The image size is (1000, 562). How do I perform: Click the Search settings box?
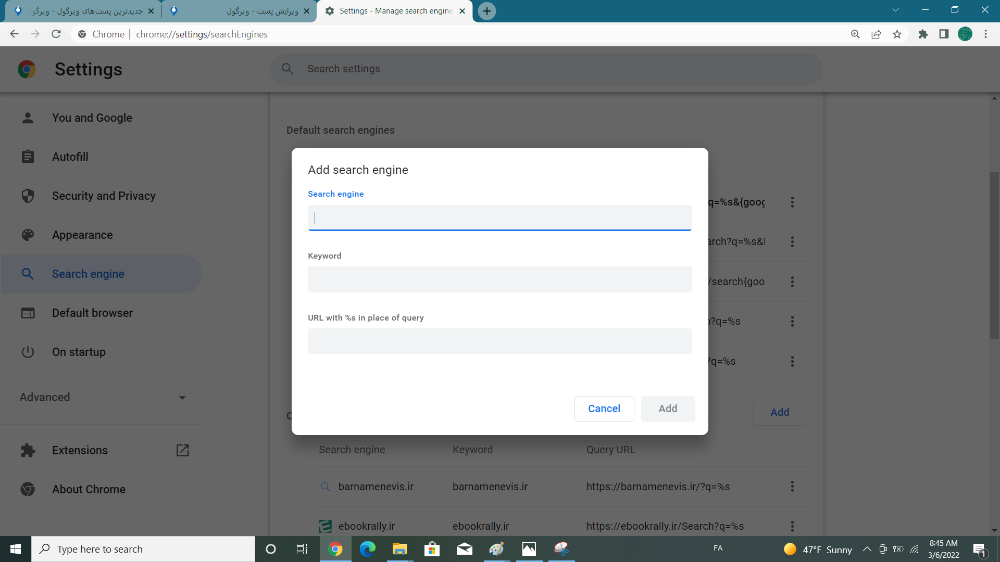(x=547, y=69)
